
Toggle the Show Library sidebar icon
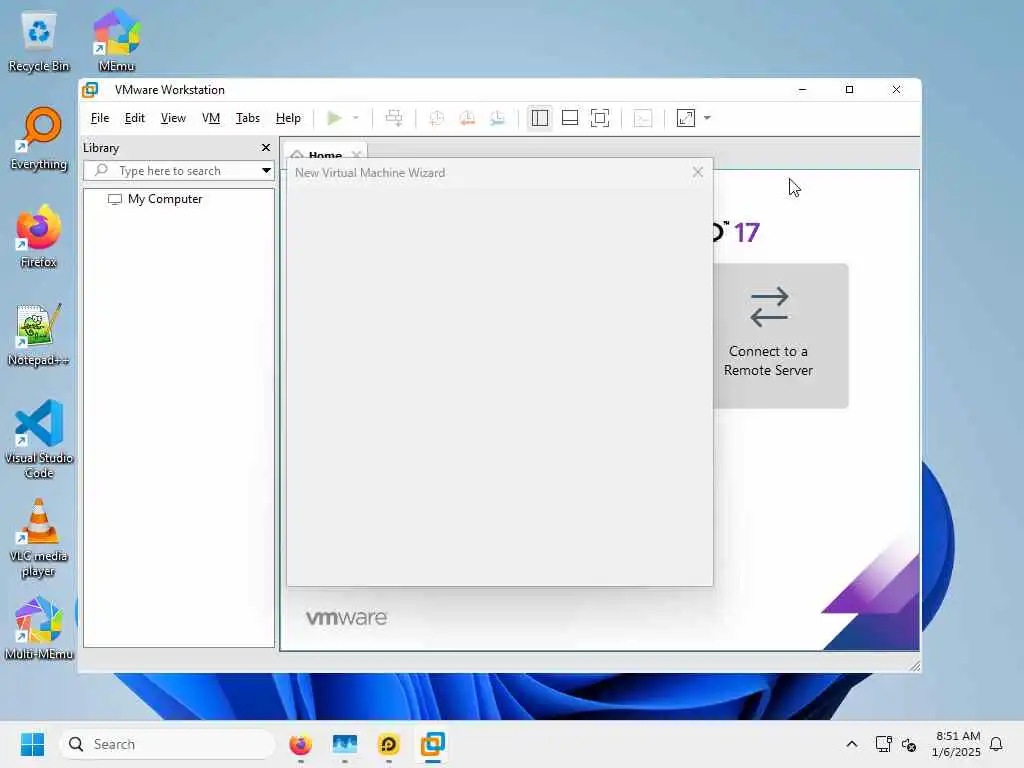click(x=539, y=118)
